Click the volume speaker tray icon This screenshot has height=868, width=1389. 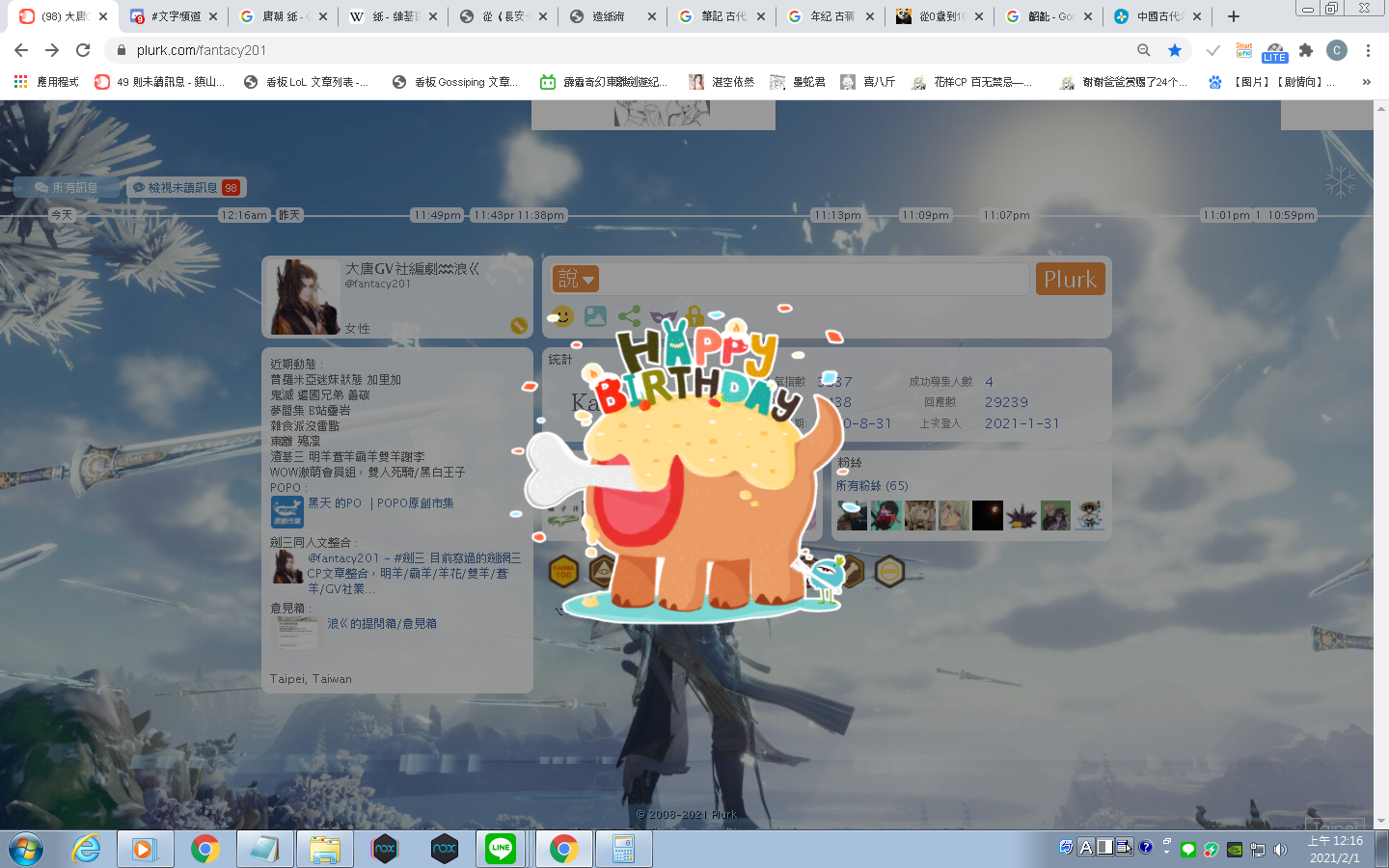[1280, 850]
